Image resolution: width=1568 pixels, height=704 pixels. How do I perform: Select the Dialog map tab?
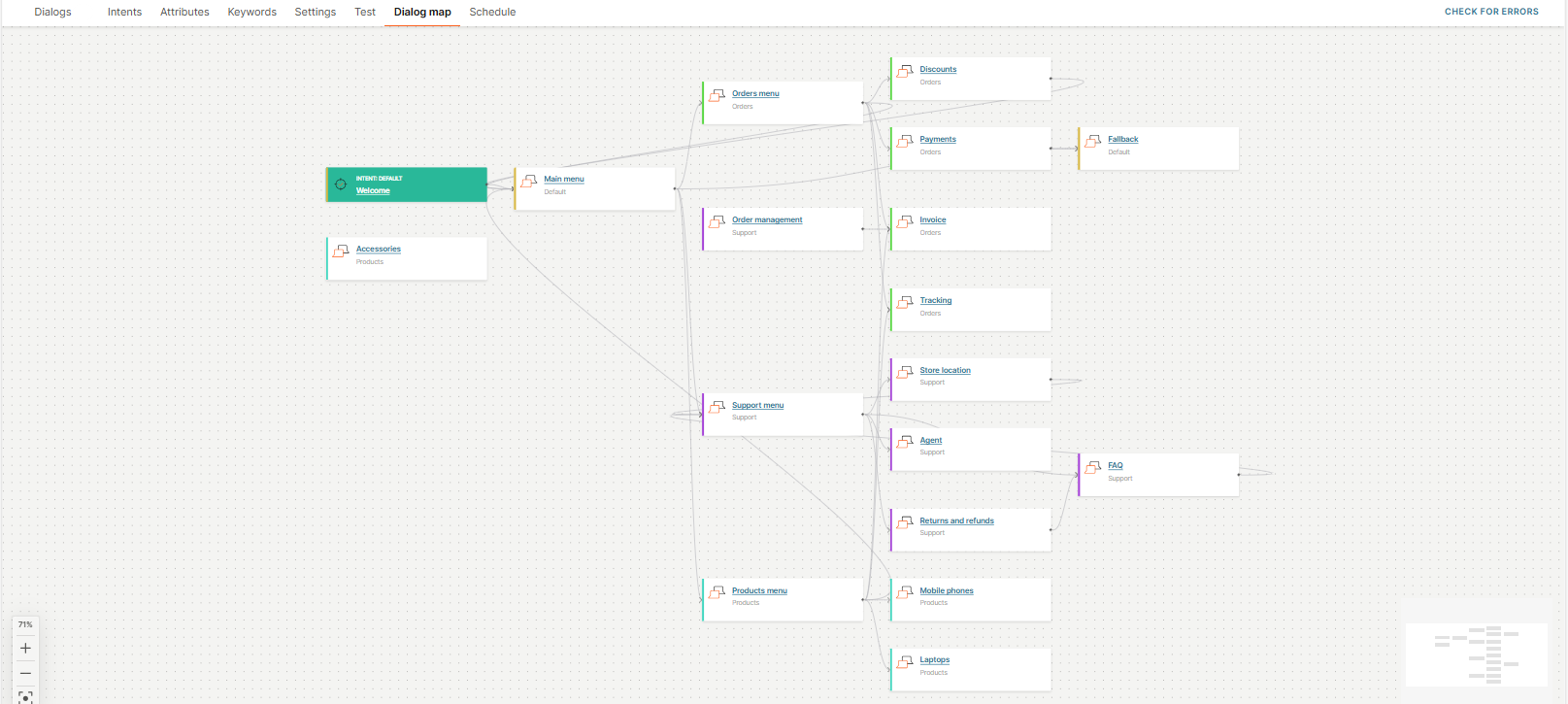422,12
